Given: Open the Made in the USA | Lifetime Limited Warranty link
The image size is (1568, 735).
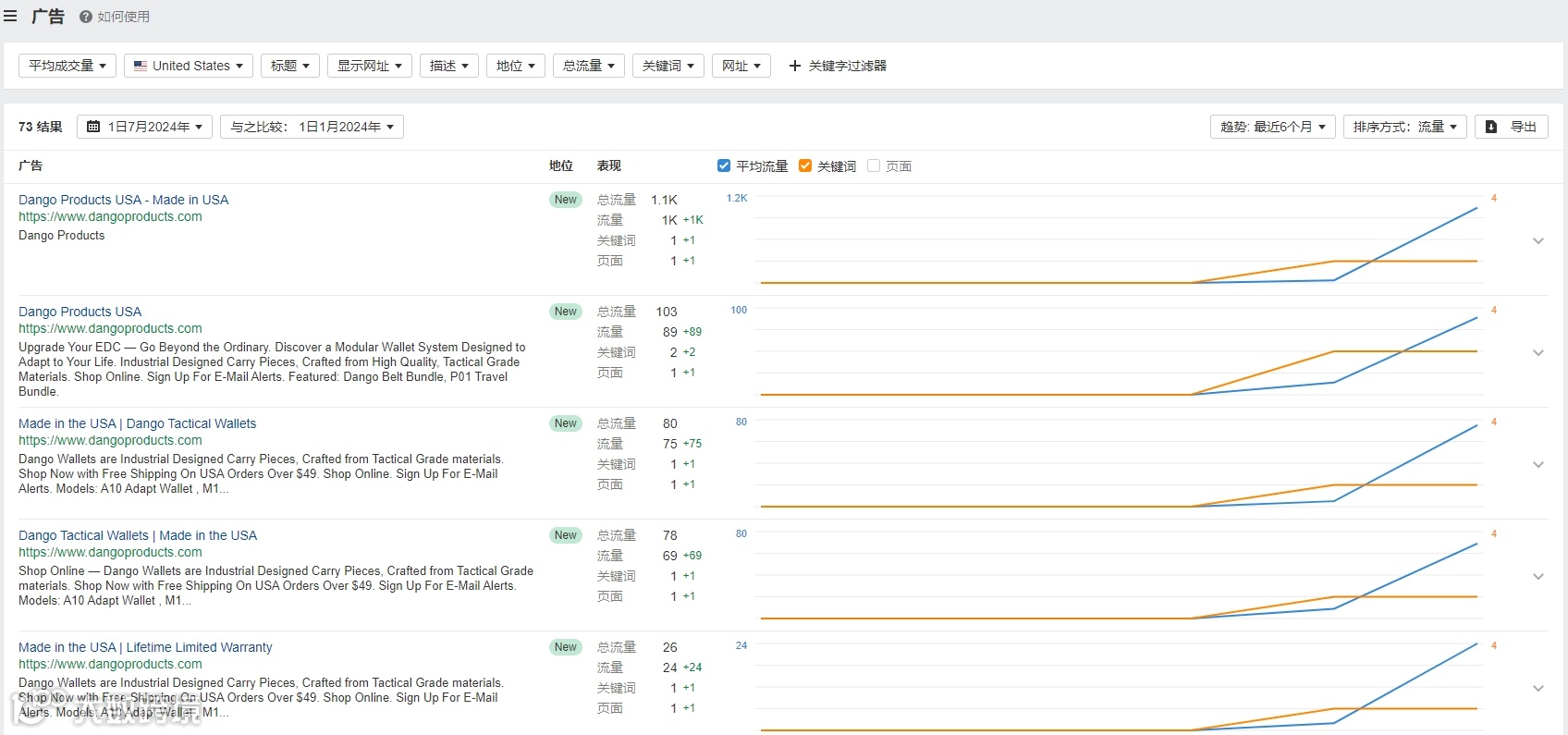Looking at the screenshot, I should tap(145, 647).
